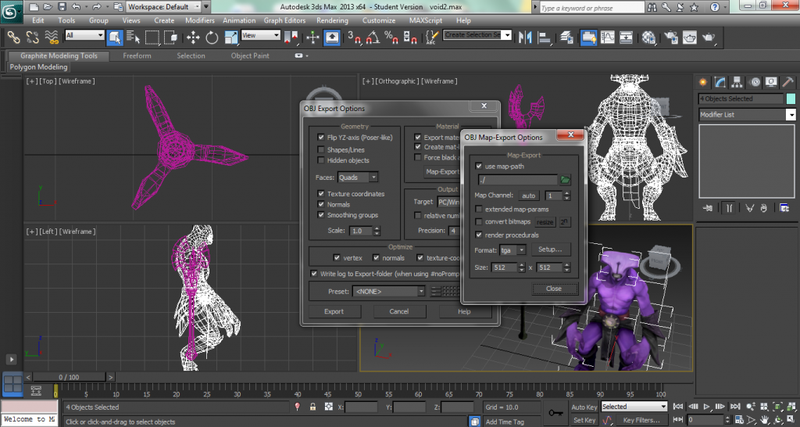The image size is (800, 427).
Task: Click the Unlink Selection tool
Action: (x=33, y=37)
